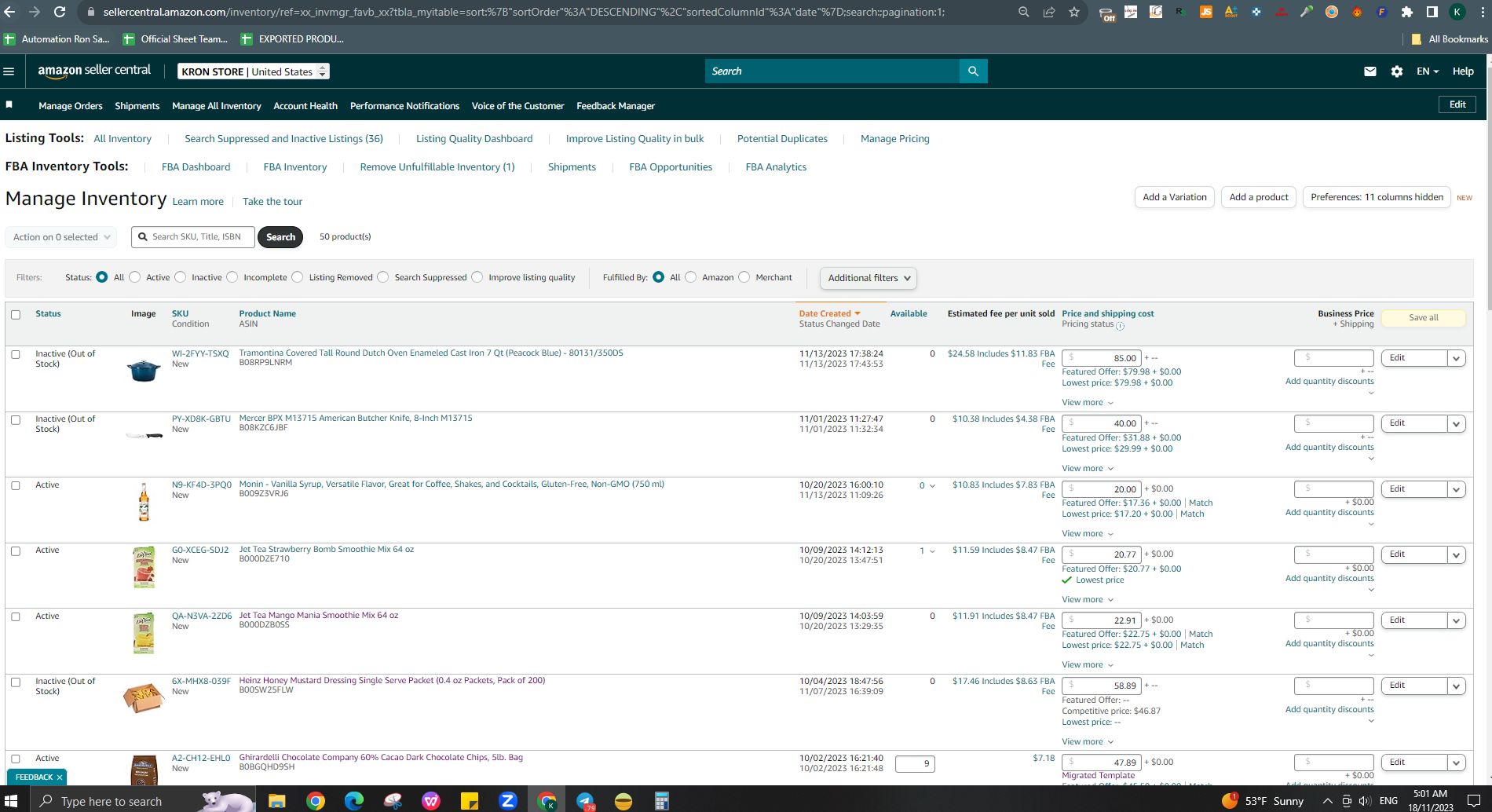This screenshot has height=812, width=1492.
Task: Open Telegram from the taskbar
Action: (x=585, y=801)
